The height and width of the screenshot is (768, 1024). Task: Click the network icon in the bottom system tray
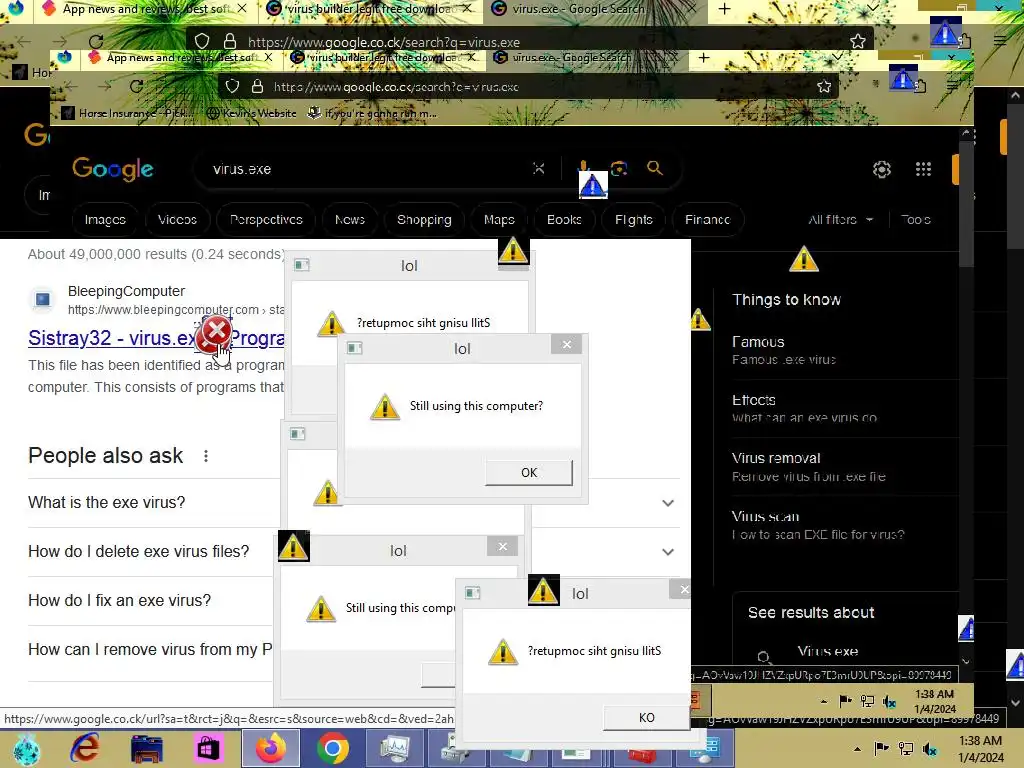click(906, 748)
